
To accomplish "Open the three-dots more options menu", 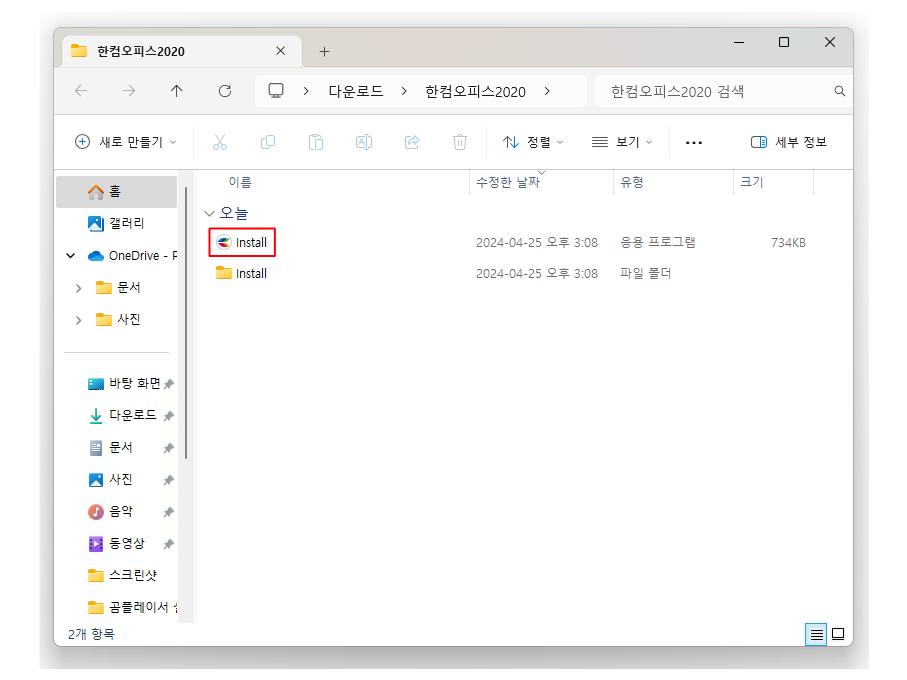I will 694,143.
